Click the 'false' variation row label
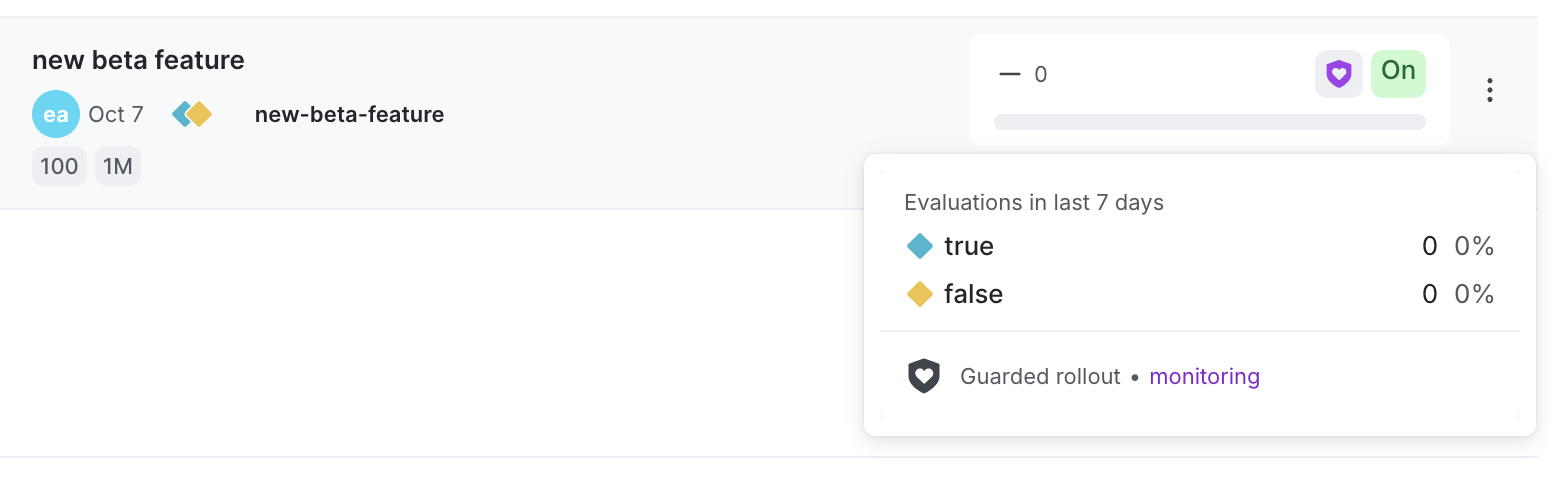1552x480 pixels. tap(973, 294)
